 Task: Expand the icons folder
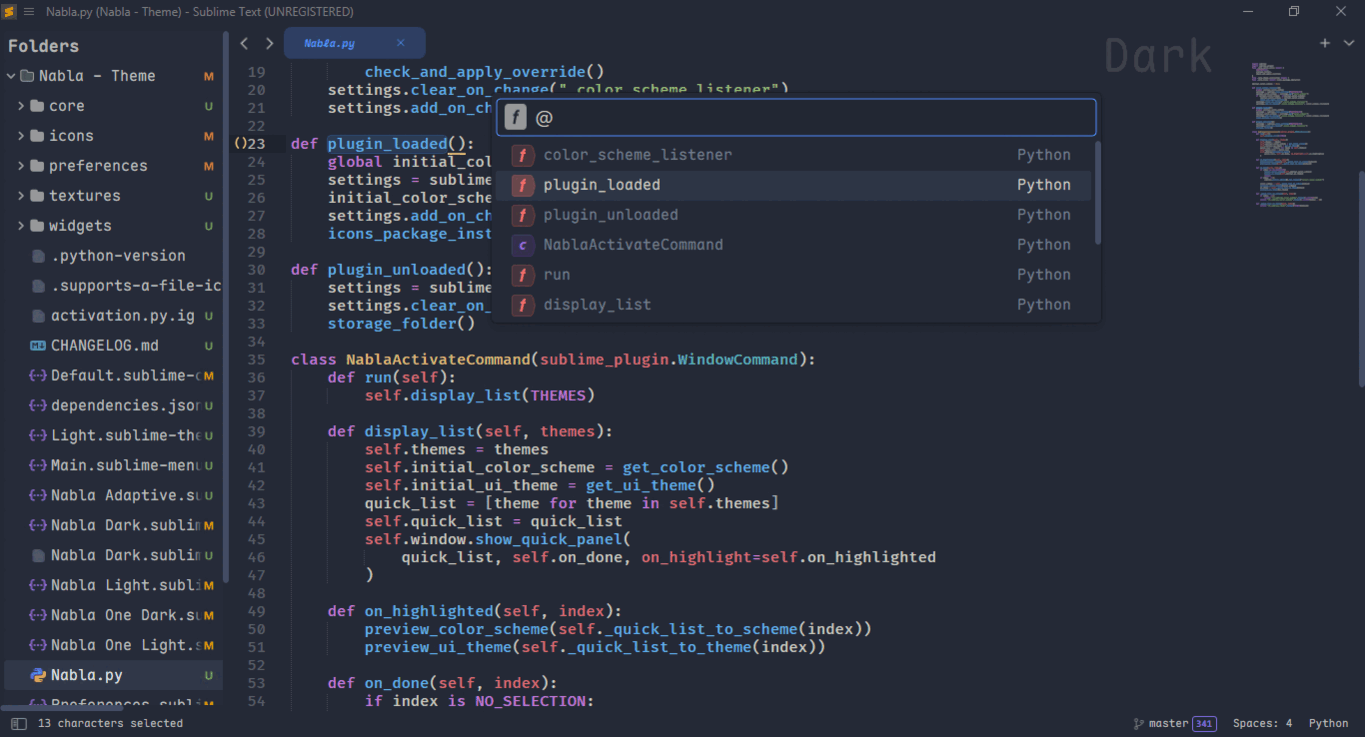coord(21,136)
